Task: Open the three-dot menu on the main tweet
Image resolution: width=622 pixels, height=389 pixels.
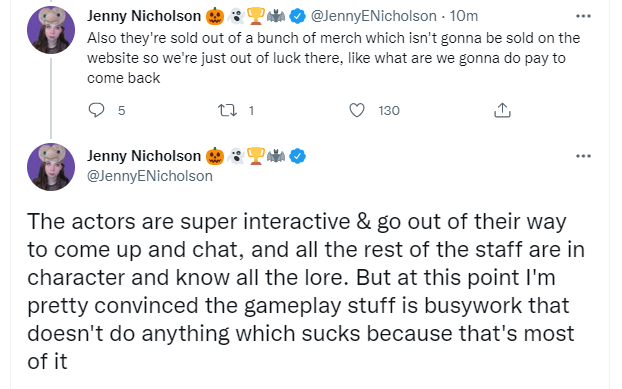Action: coord(583,156)
